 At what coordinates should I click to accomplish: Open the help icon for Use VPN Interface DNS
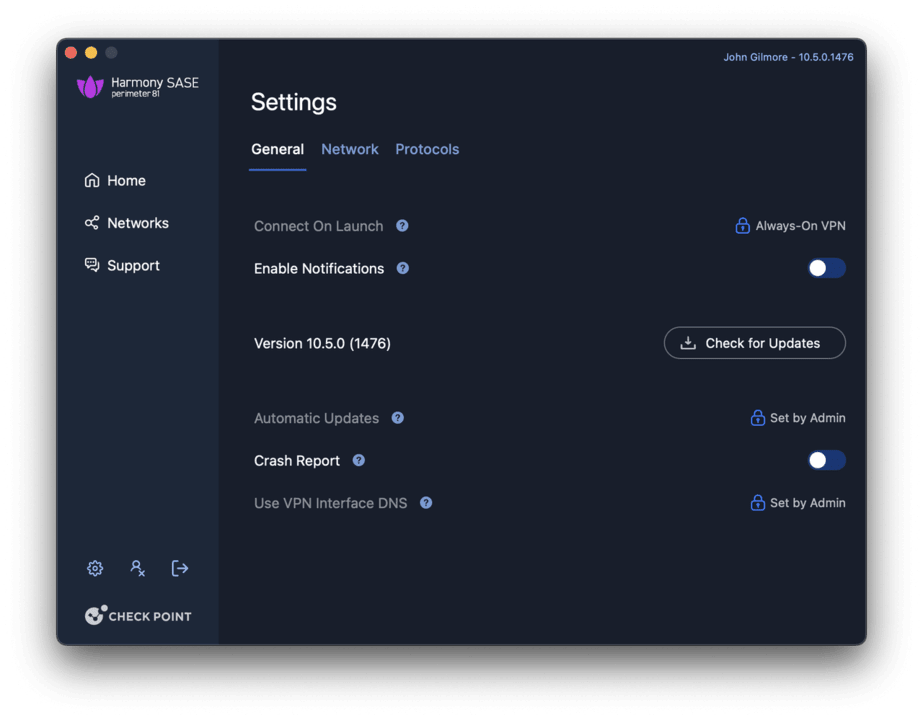pos(426,503)
